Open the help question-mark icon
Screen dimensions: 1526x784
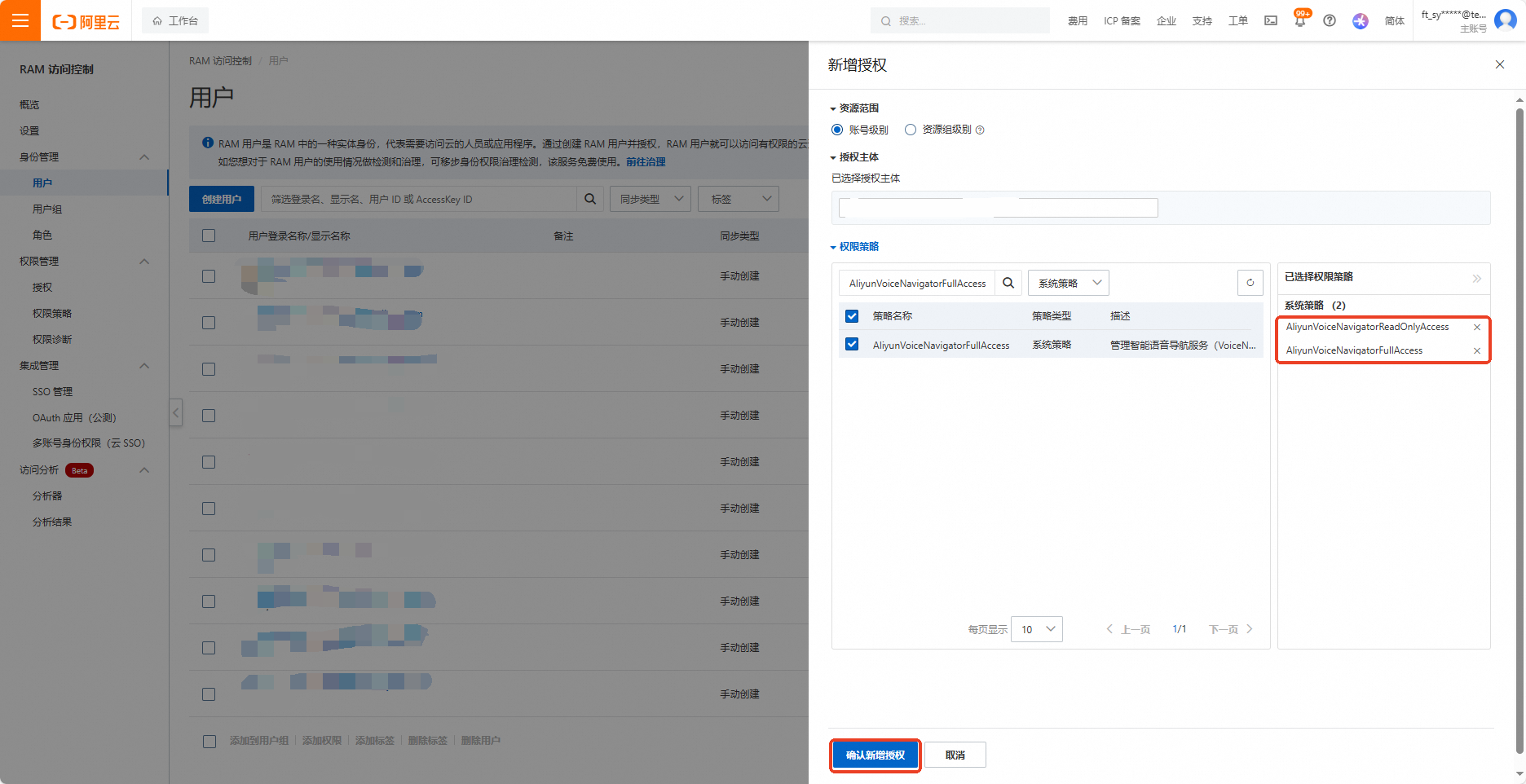coord(1330,20)
